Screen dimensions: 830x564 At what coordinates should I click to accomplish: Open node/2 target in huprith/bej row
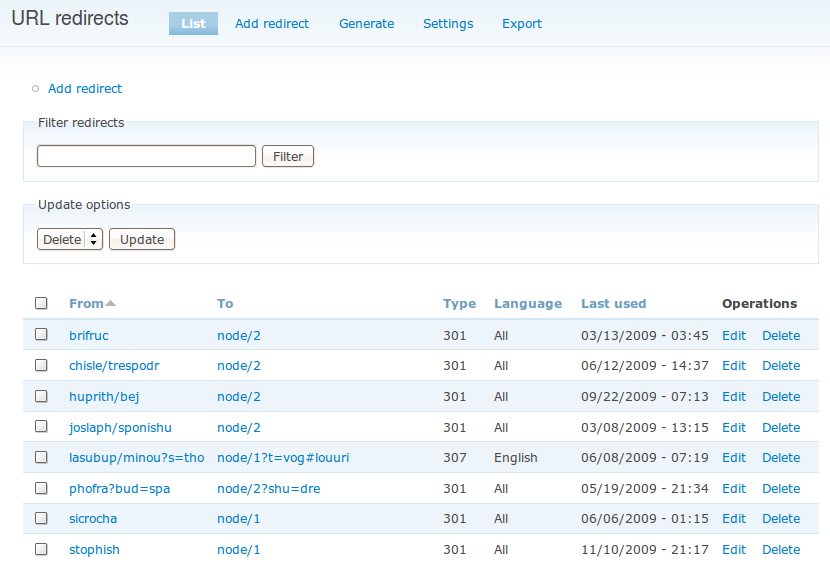pos(239,397)
